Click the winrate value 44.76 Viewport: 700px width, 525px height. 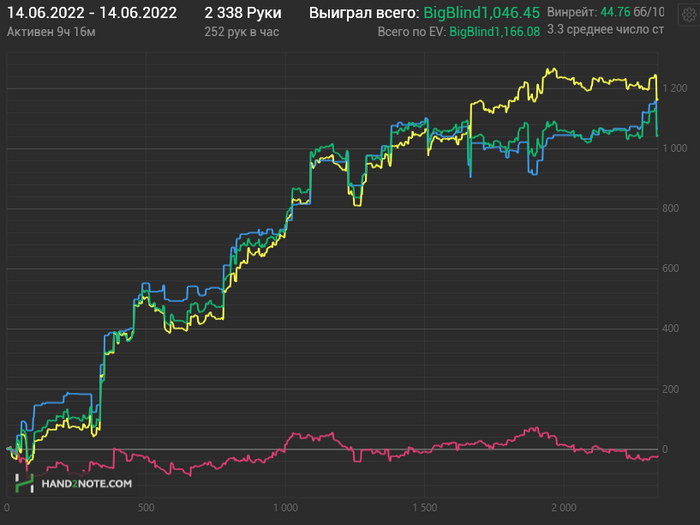coord(615,12)
